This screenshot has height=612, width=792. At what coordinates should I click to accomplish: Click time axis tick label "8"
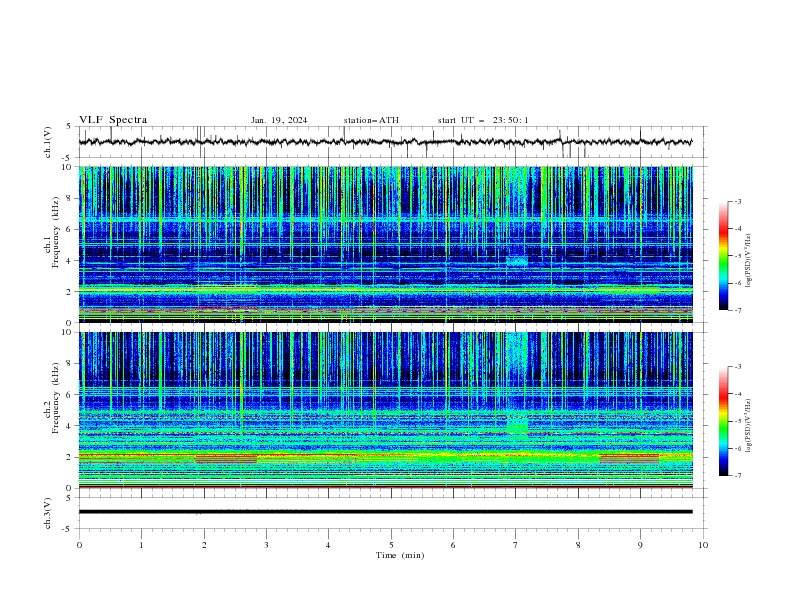click(x=578, y=545)
